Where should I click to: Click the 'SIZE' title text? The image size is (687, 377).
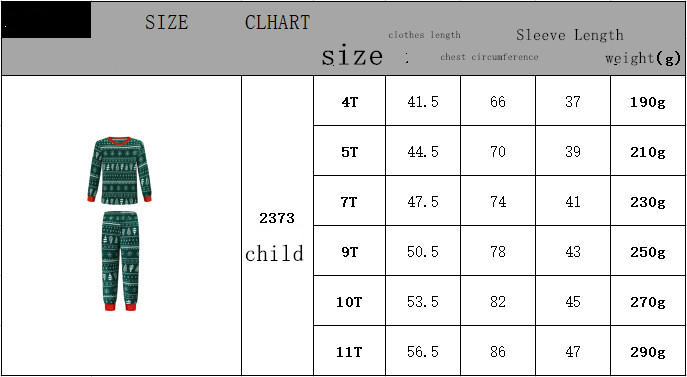(x=166, y=22)
